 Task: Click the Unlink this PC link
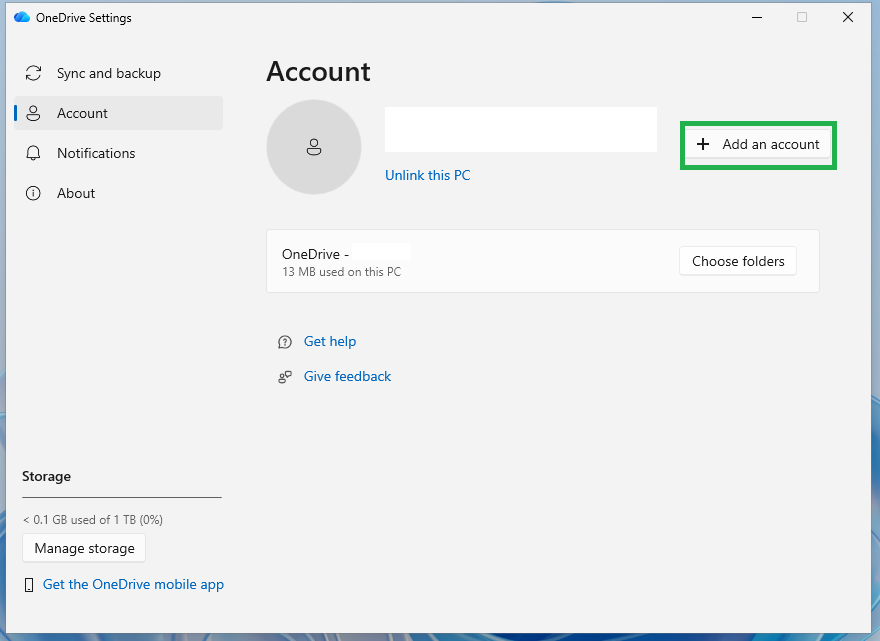click(x=428, y=176)
